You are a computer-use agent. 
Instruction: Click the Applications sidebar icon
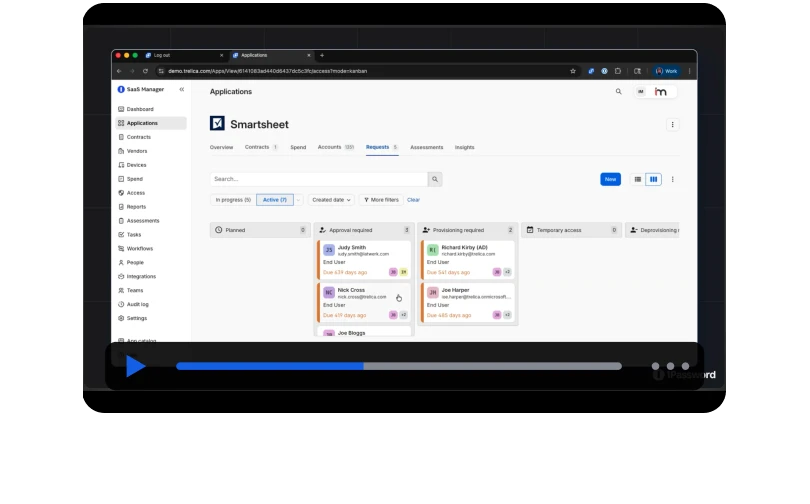click(121, 123)
